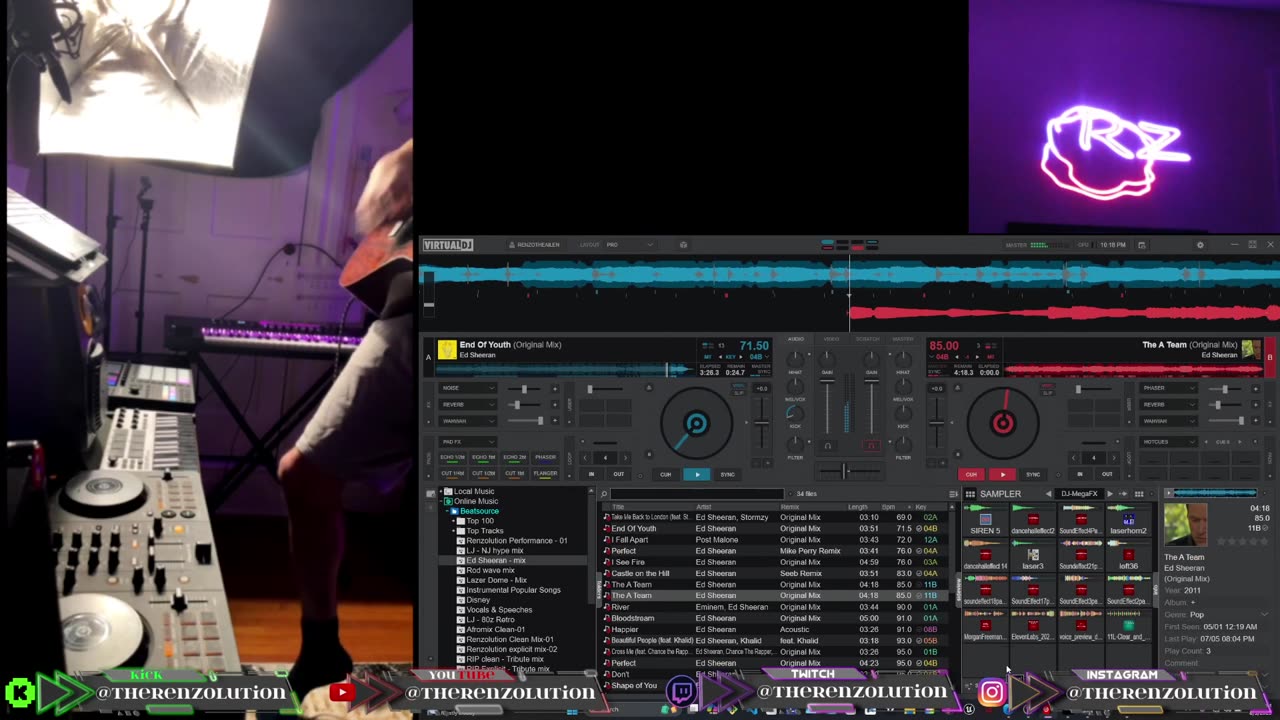1280x720 pixels.
Task: Open deck A REVERB effect dropdown
Action: [x=467, y=404]
